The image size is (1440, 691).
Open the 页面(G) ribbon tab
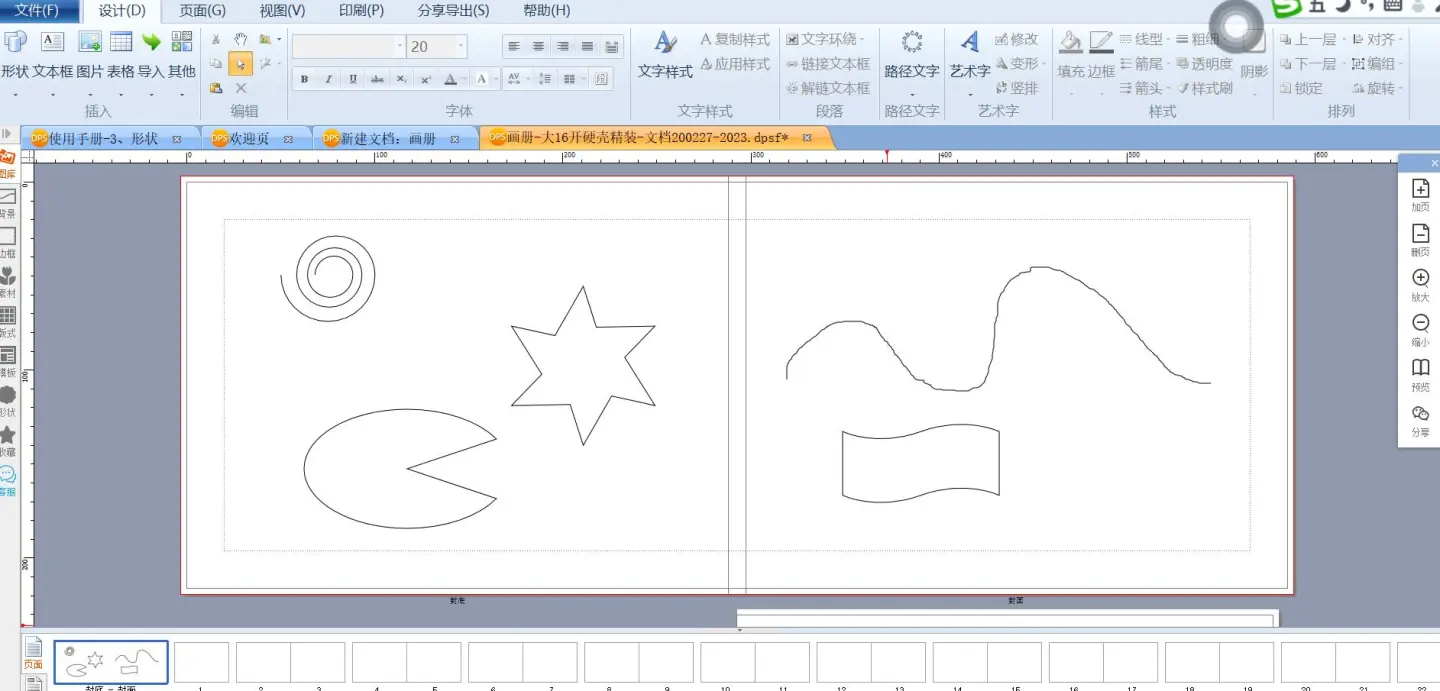tap(202, 11)
